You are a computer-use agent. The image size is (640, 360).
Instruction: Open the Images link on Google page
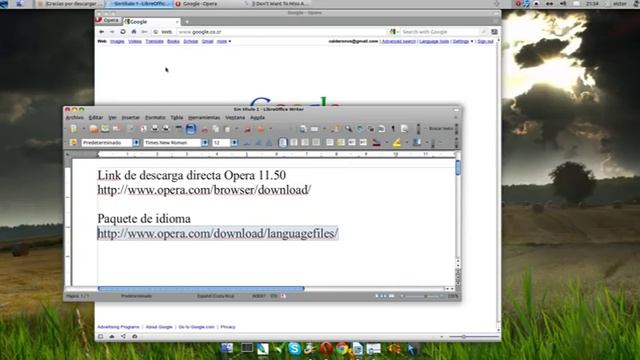click(x=117, y=41)
